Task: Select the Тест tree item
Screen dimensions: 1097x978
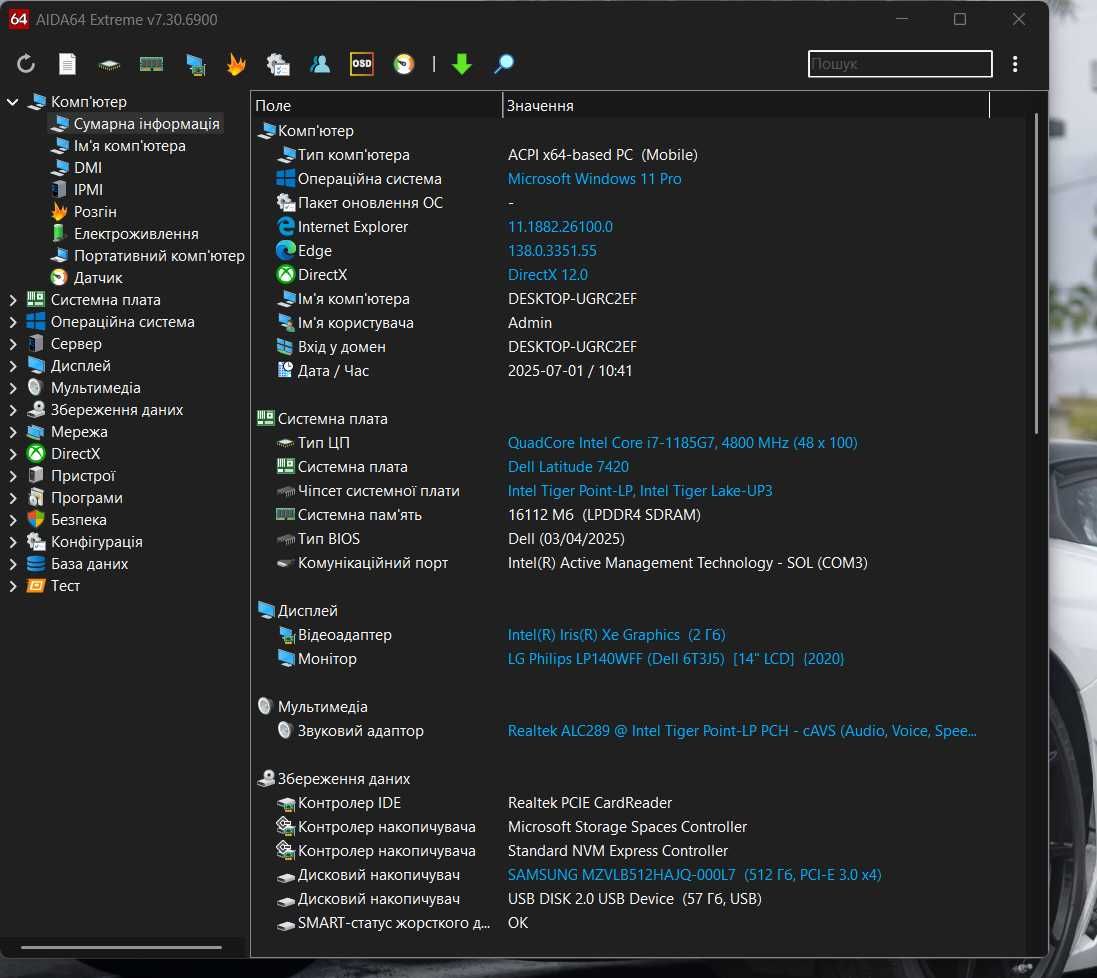Action: 65,586
